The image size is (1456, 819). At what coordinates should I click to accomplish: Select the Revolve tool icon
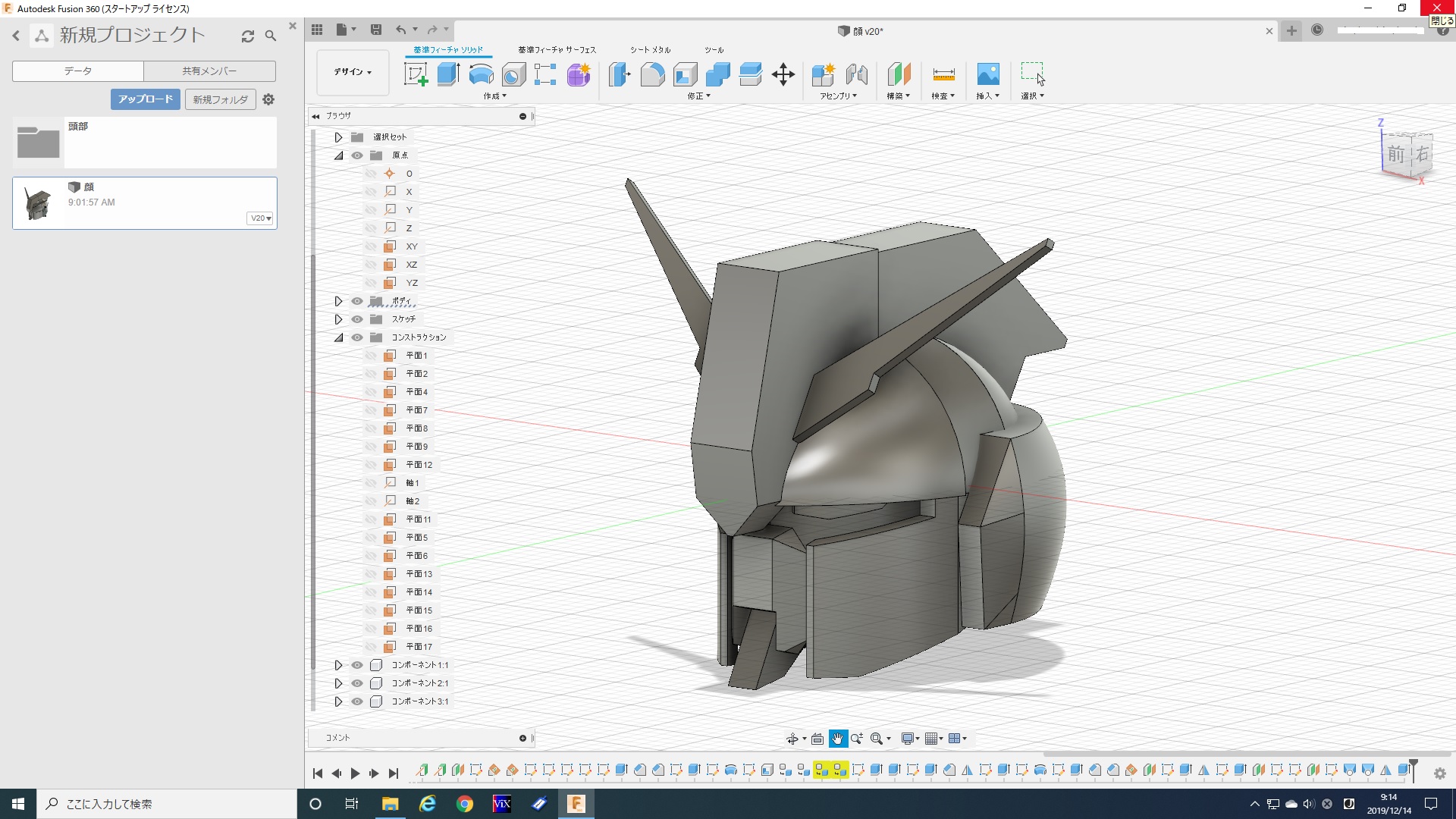coord(481,74)
